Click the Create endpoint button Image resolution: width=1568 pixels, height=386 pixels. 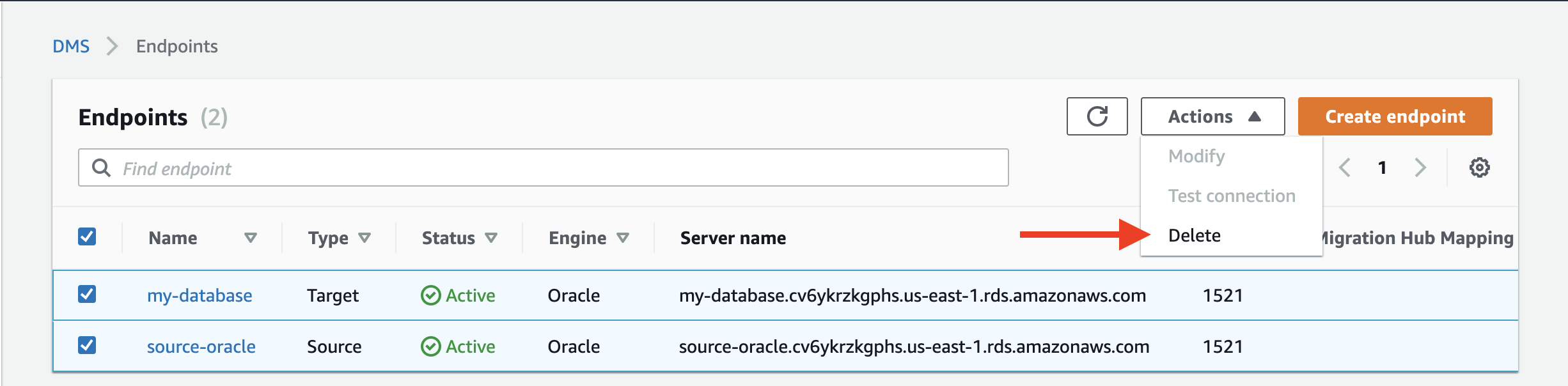[1395, 116]
